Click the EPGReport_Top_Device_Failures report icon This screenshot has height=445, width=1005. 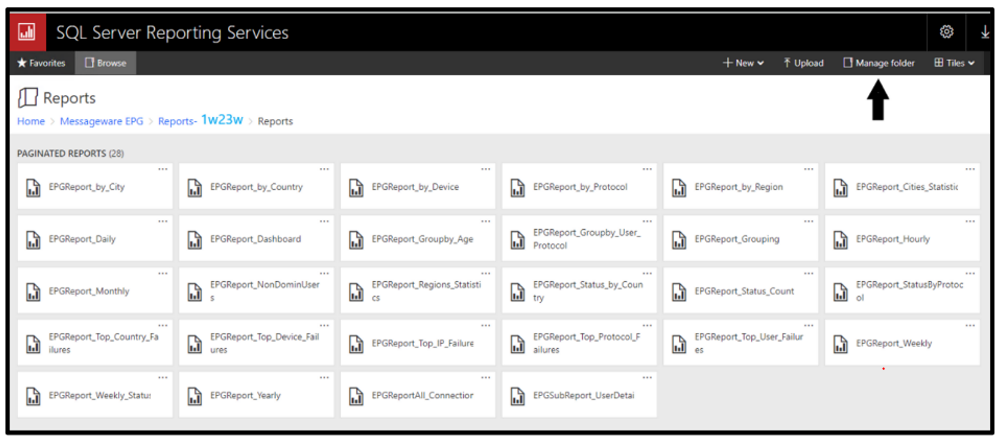point(194,344)
